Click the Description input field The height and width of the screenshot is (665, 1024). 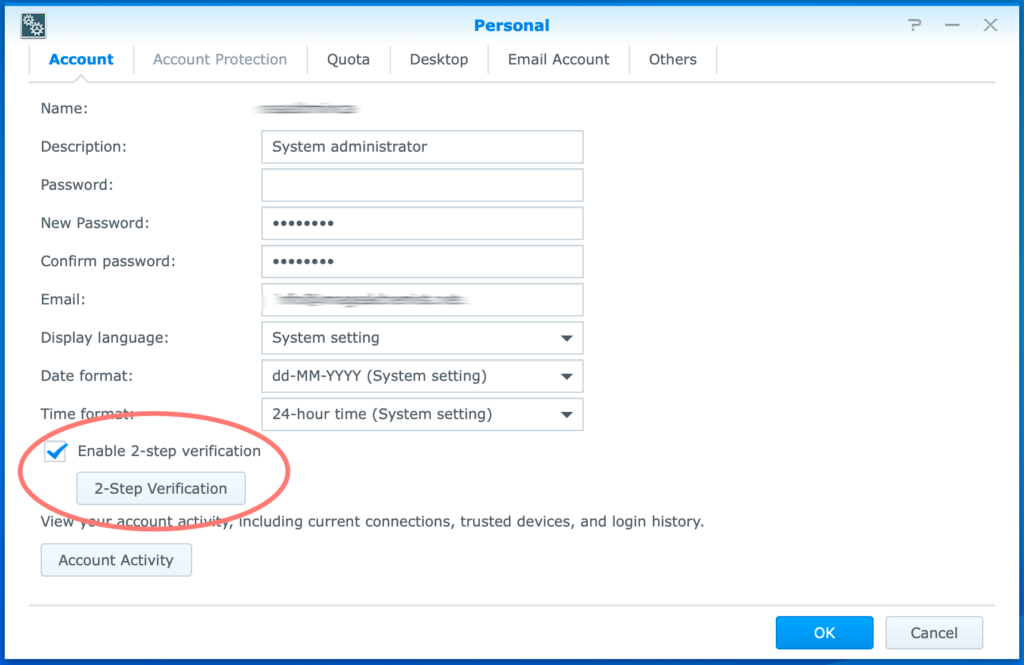pos(421,146)
